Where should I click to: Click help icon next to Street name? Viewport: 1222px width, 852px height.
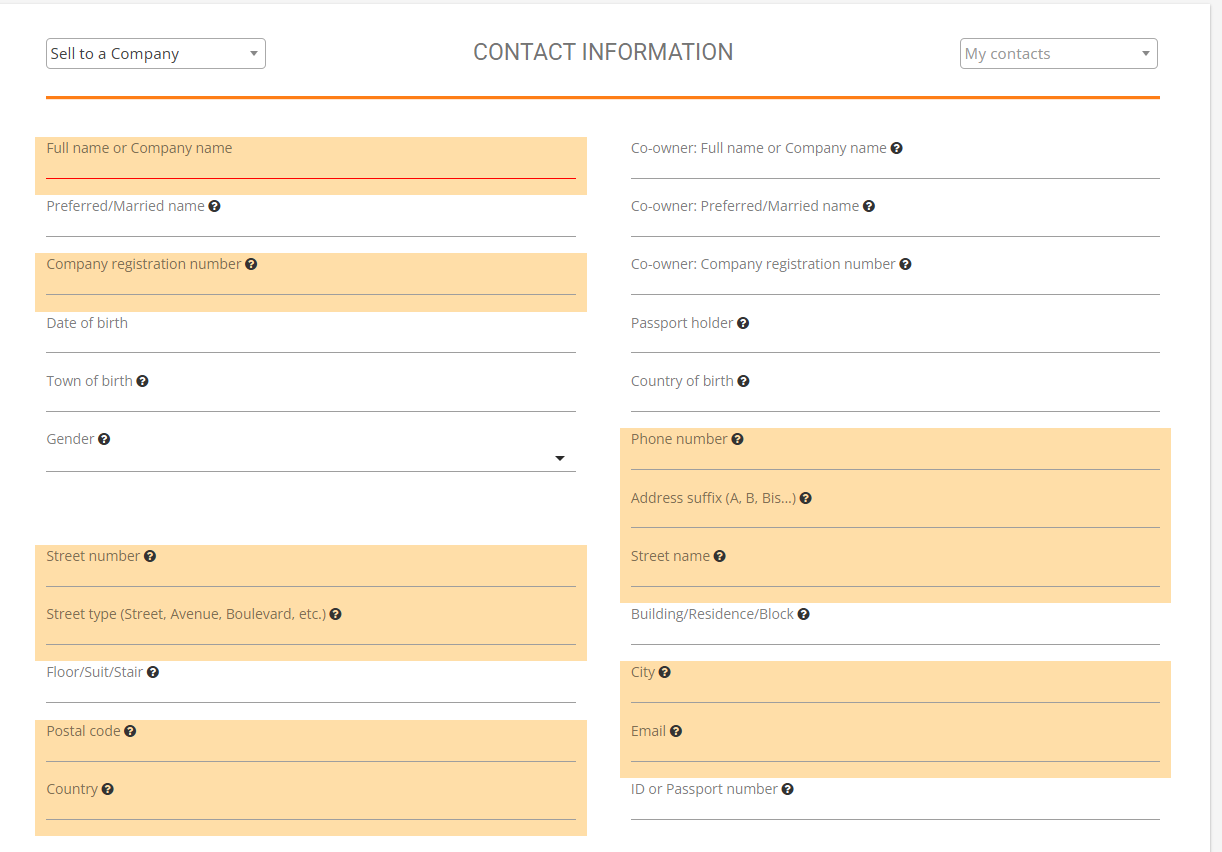(720, 556)
